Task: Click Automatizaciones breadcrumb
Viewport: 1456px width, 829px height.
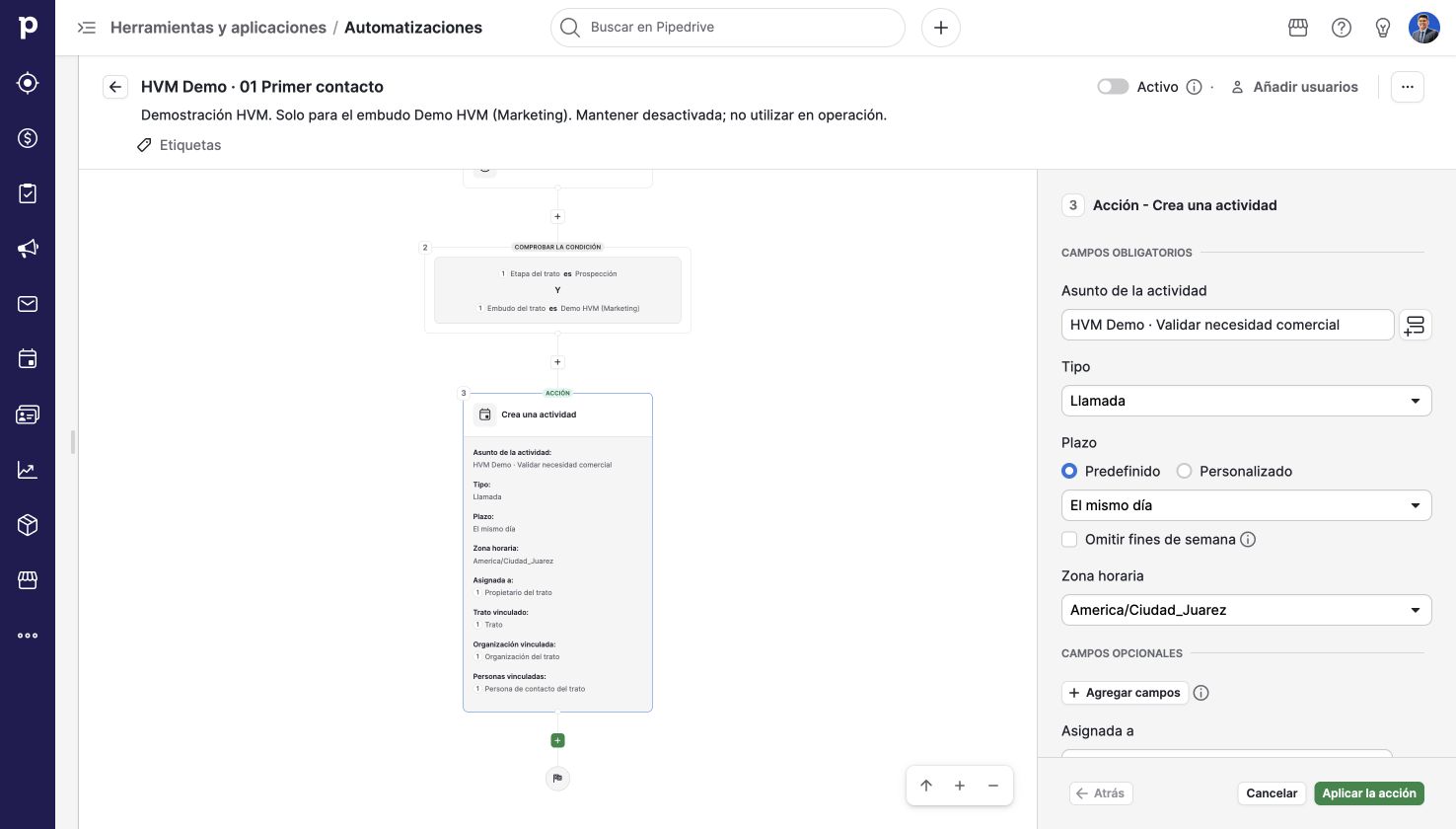Action: coord(413,28)
